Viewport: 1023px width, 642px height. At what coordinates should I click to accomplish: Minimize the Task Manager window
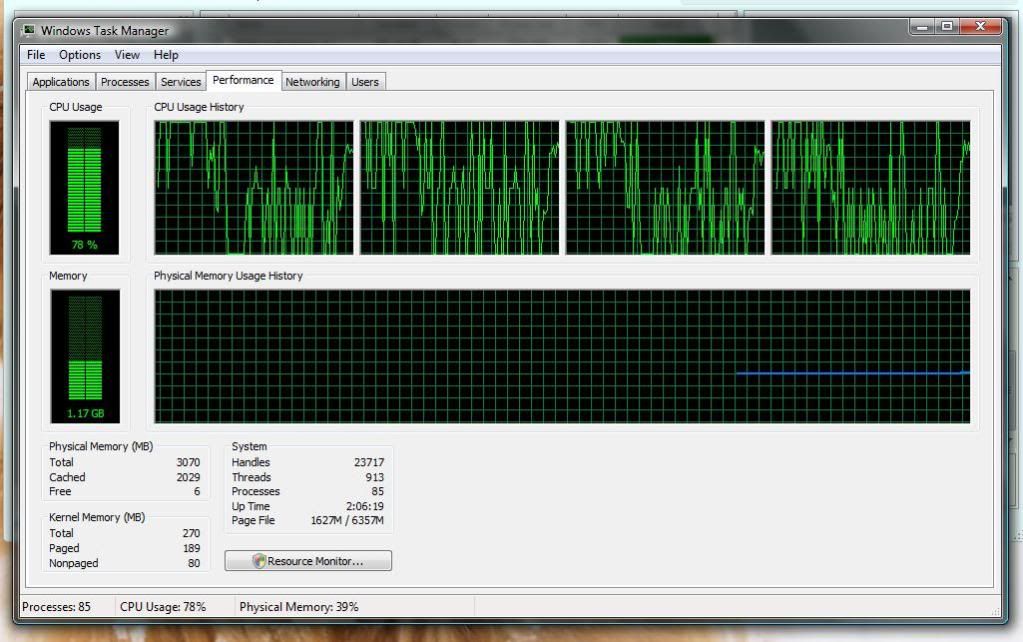pos(922,27)
